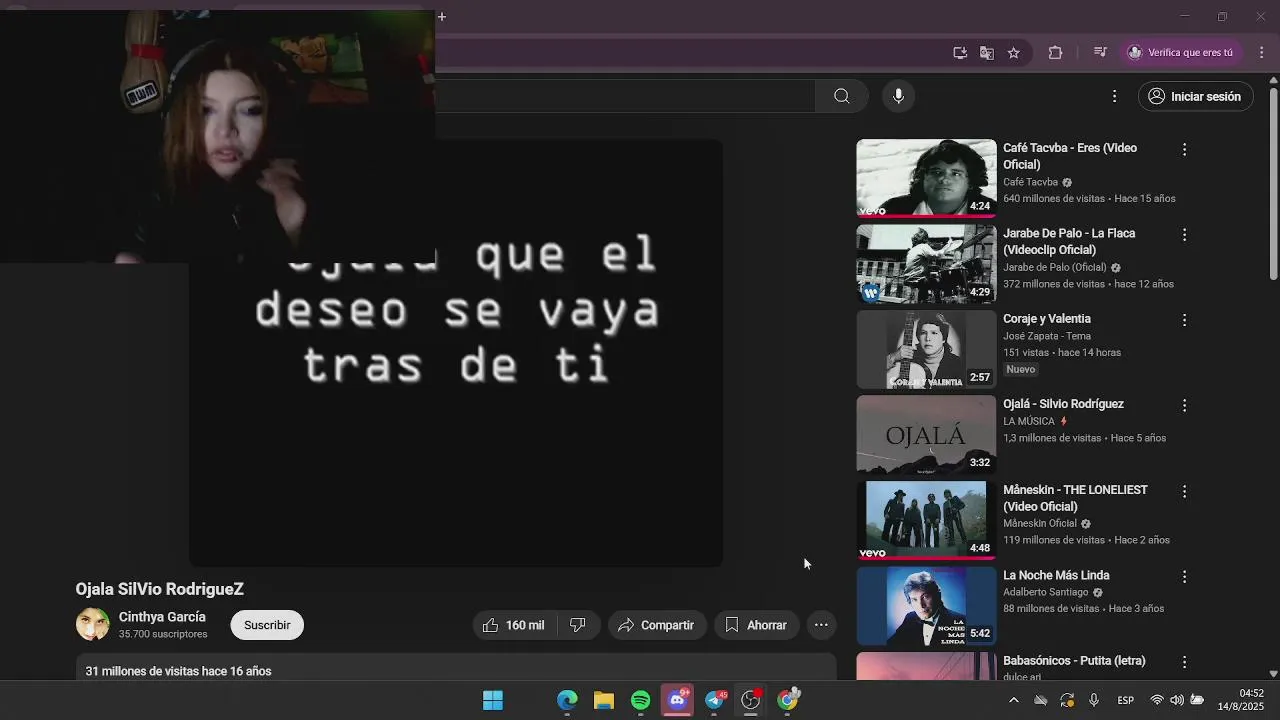The width and height of the screenshot is (1280, 720).
Task: Open La Noche Más Linda title
Action: pos(1056,575)
